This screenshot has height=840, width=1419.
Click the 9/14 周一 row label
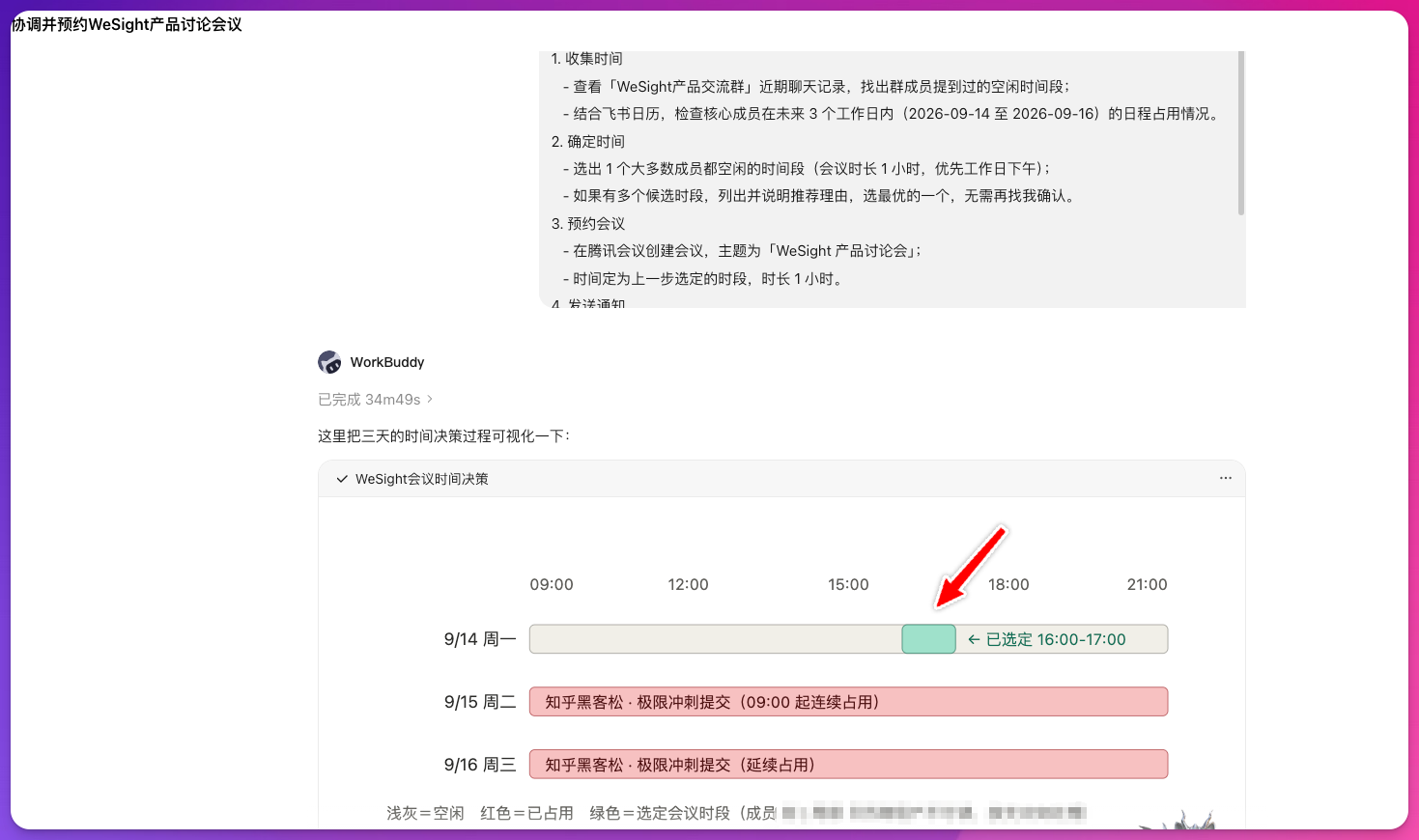pyautogui.click(x=480, y=639)
